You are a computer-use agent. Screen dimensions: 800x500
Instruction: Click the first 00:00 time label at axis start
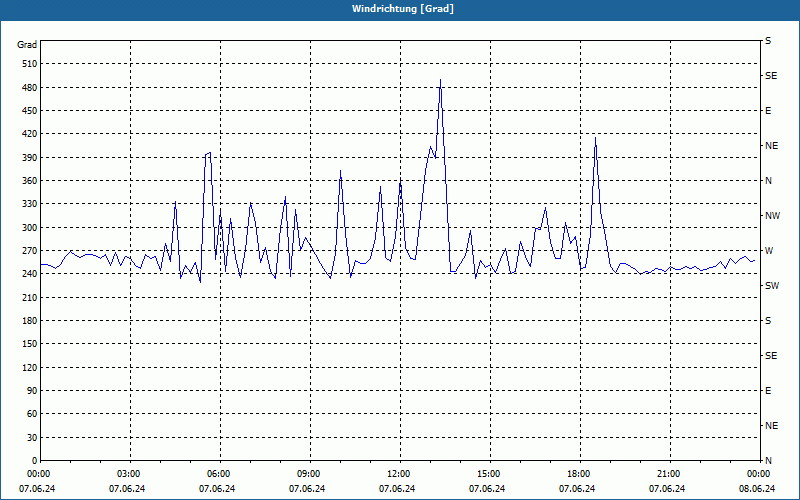[38, 474]
